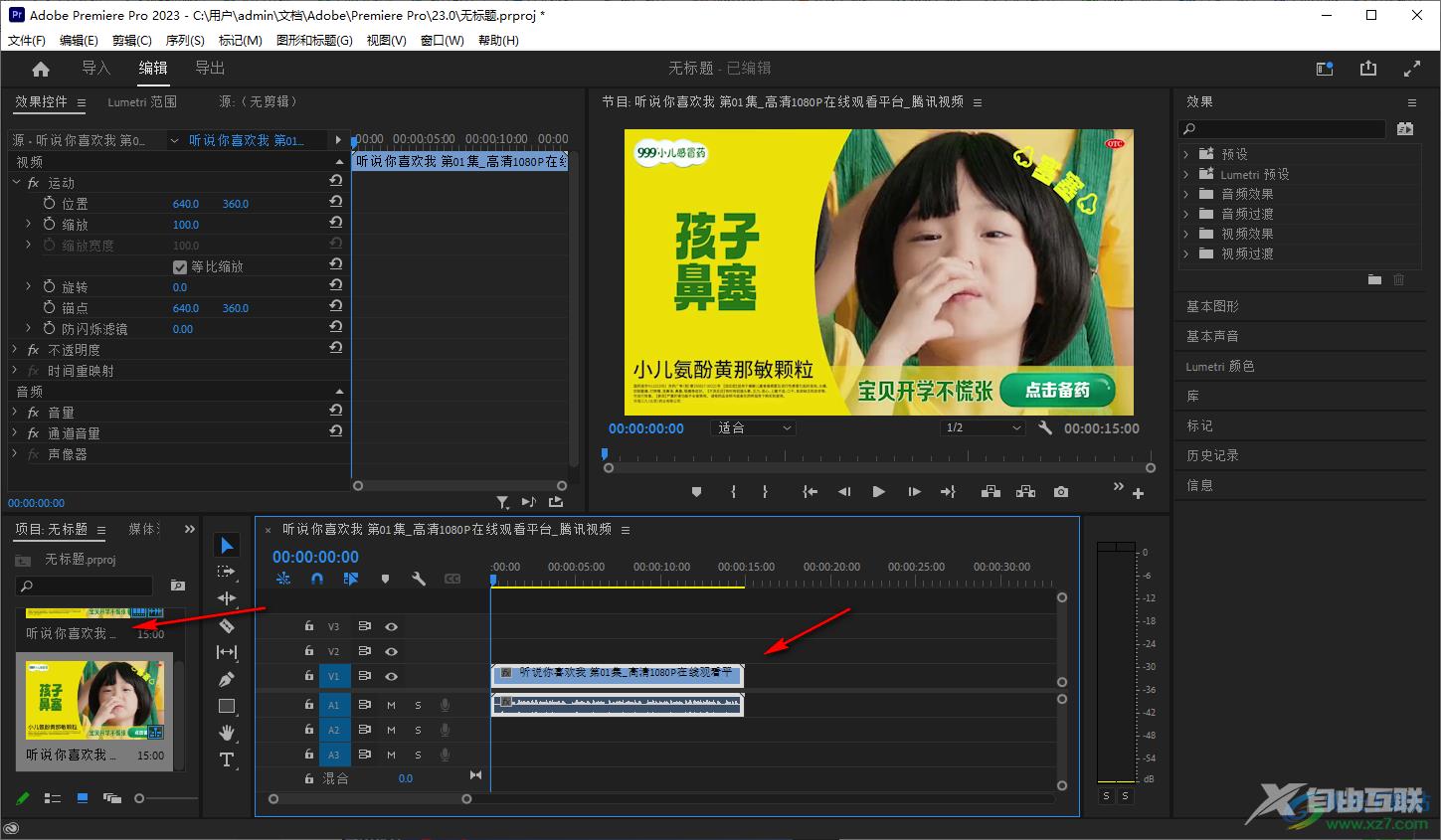Play the program monitor video
Viewport: 1441px width, 840px height.
(x=878, y=491)
